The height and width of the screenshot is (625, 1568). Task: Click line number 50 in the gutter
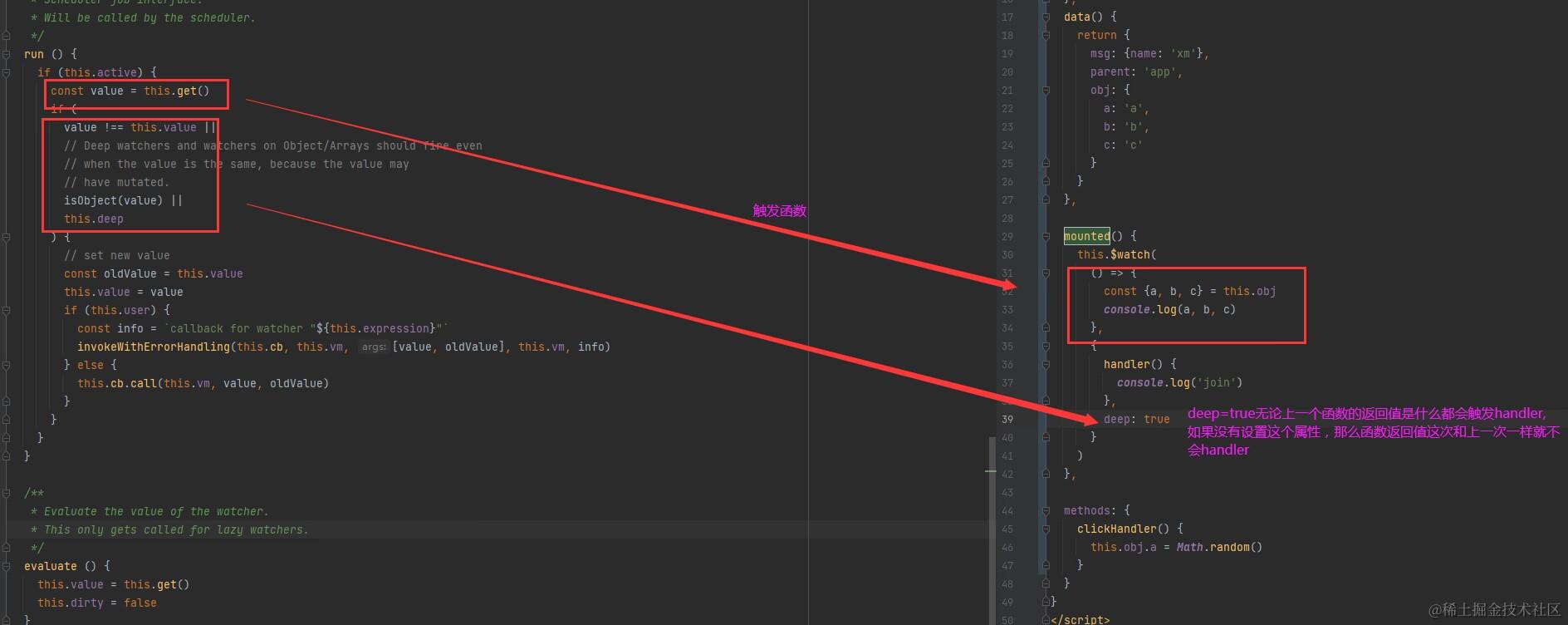click(x=1007, y=620)
